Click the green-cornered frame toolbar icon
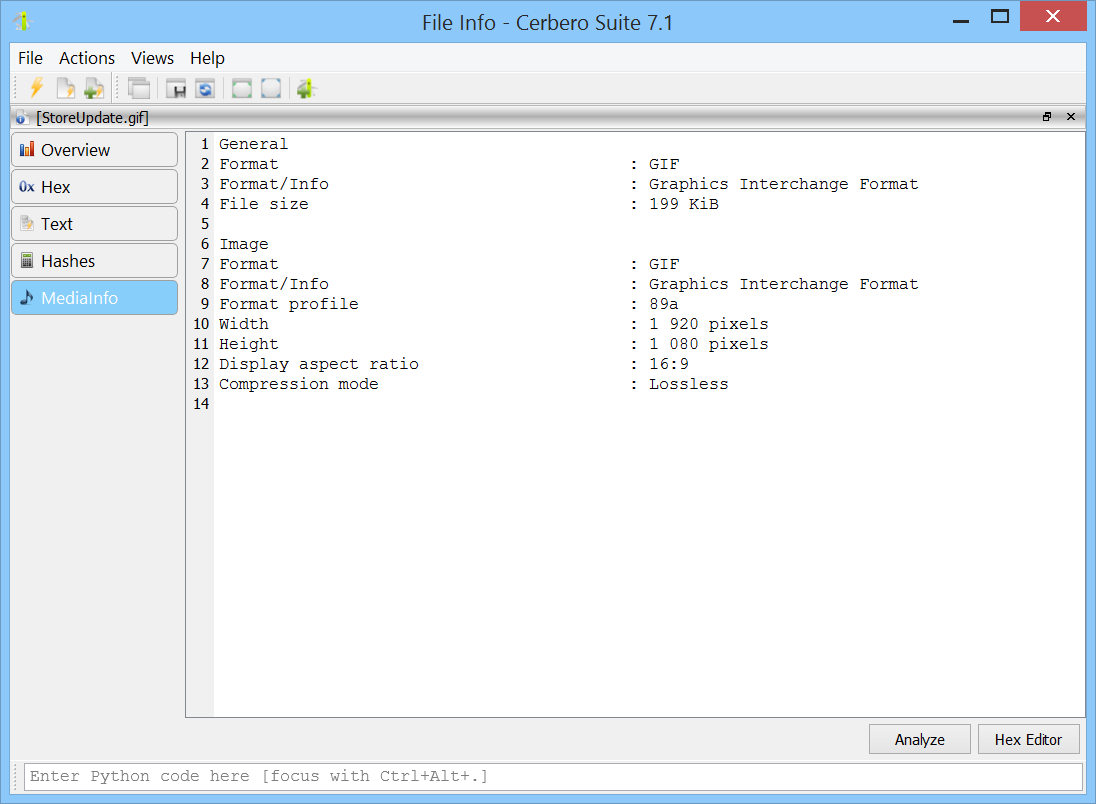This screenshot has width=1096, height=804. (242, 88)
